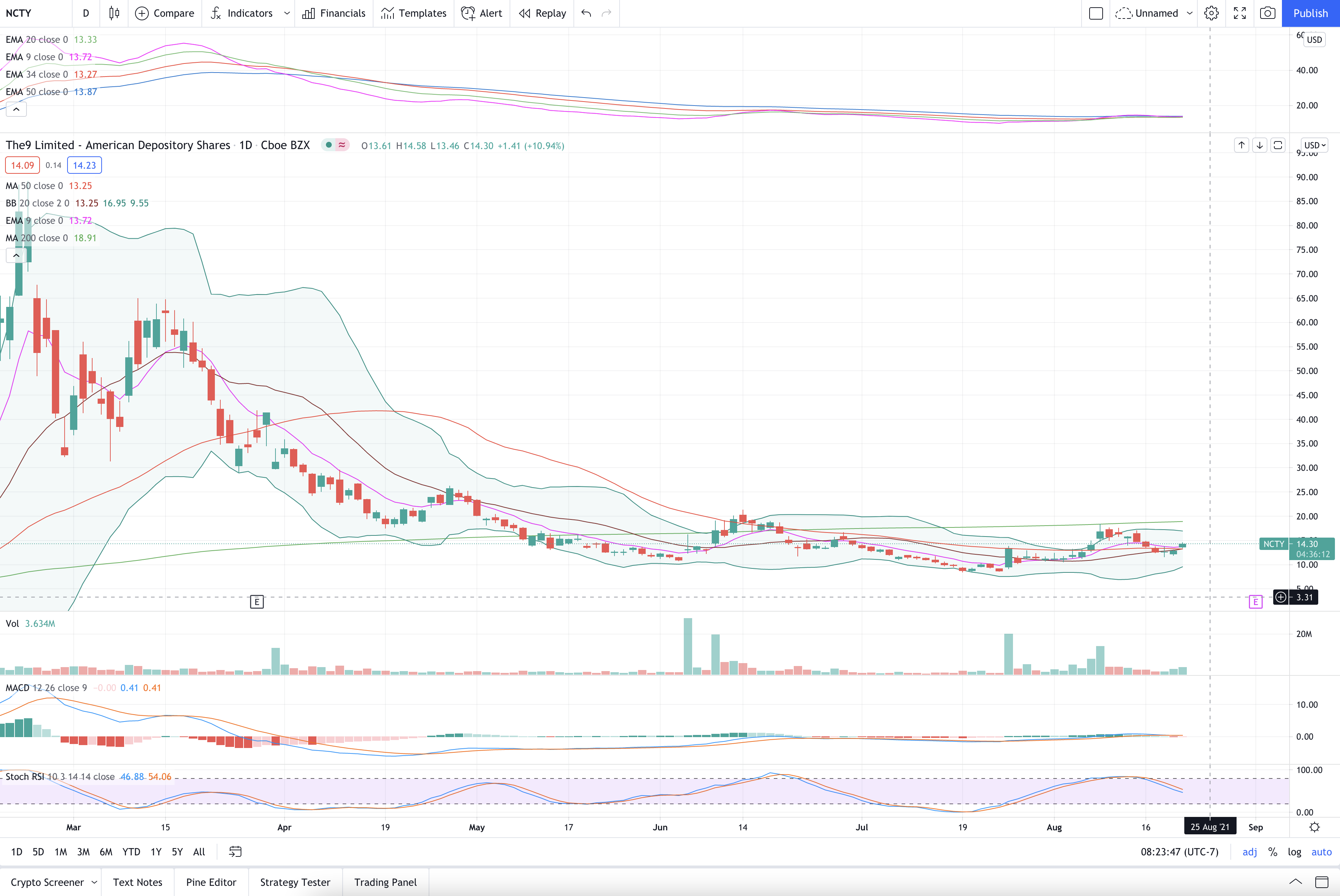Expand the indicators favorites dropdown arrow

pyautogui.click(x=286, y=13)
